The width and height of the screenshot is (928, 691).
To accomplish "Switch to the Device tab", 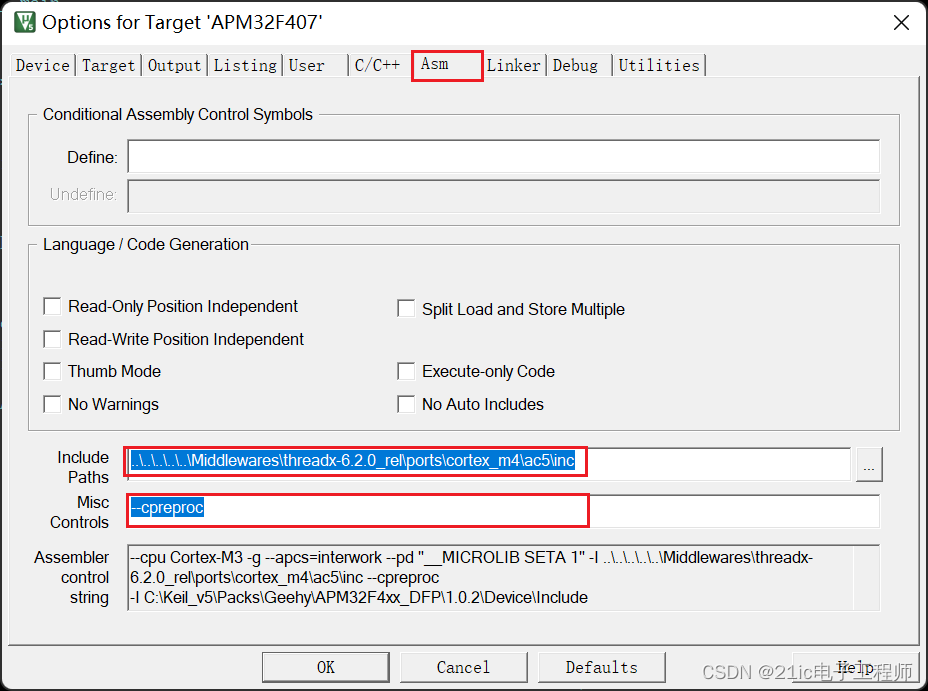I will [42, 65].
